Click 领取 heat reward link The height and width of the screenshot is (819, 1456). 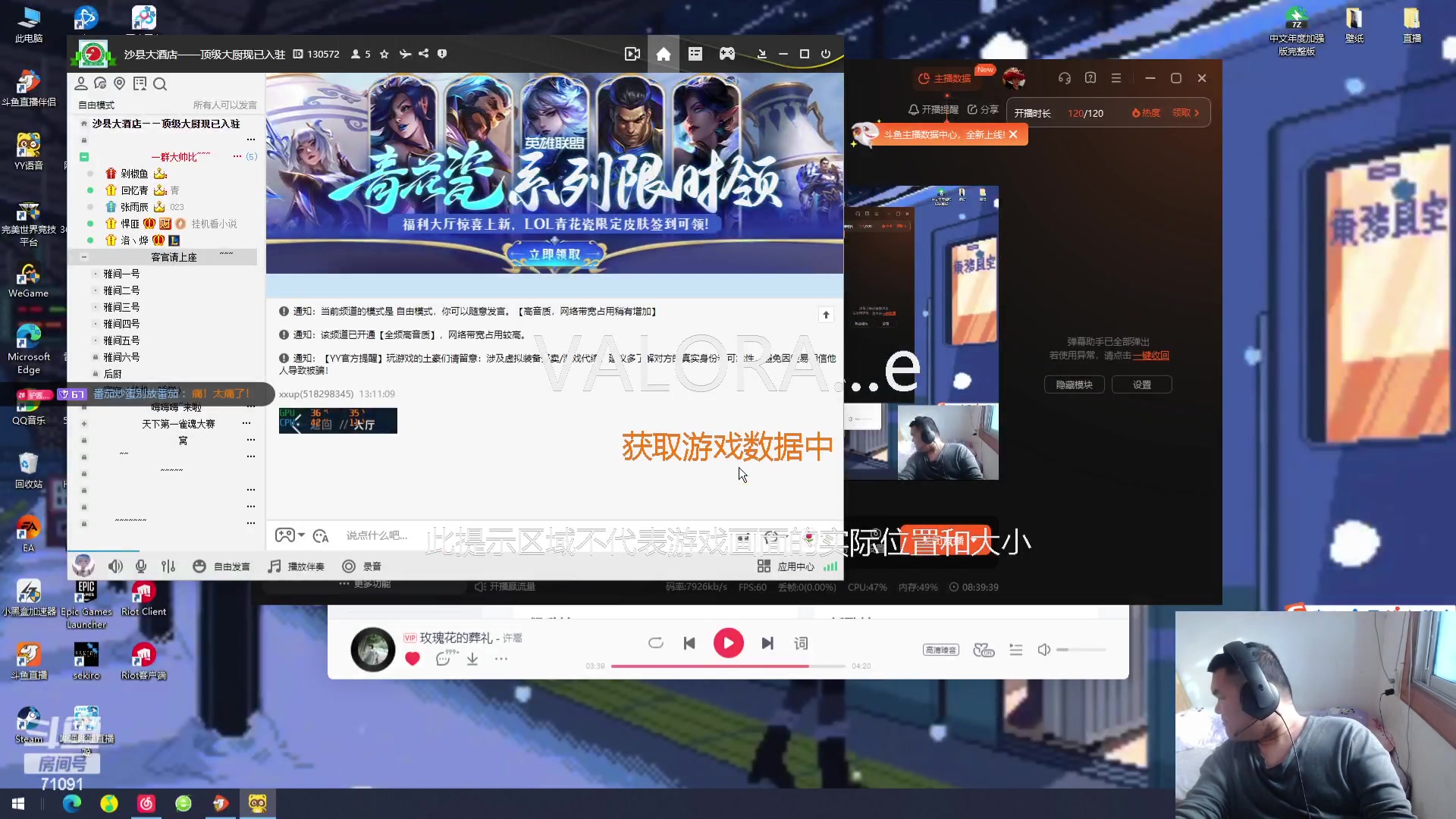[x=1186, y=113]
